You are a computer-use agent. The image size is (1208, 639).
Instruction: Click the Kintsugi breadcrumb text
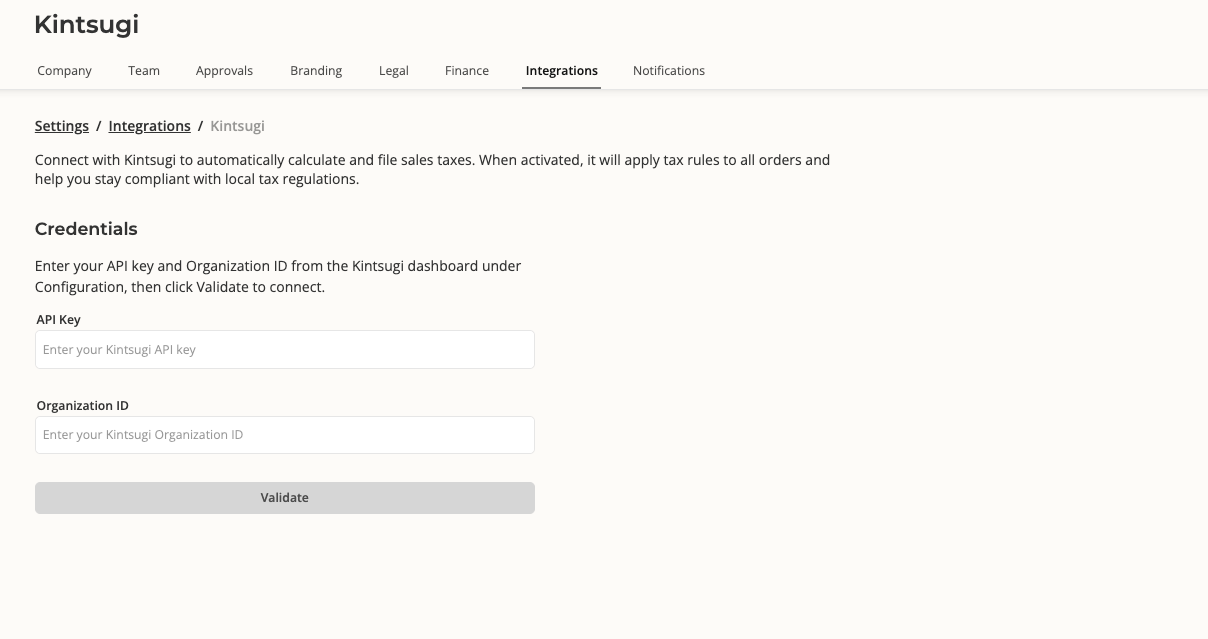pyautogui.click(x=238, y=126)
